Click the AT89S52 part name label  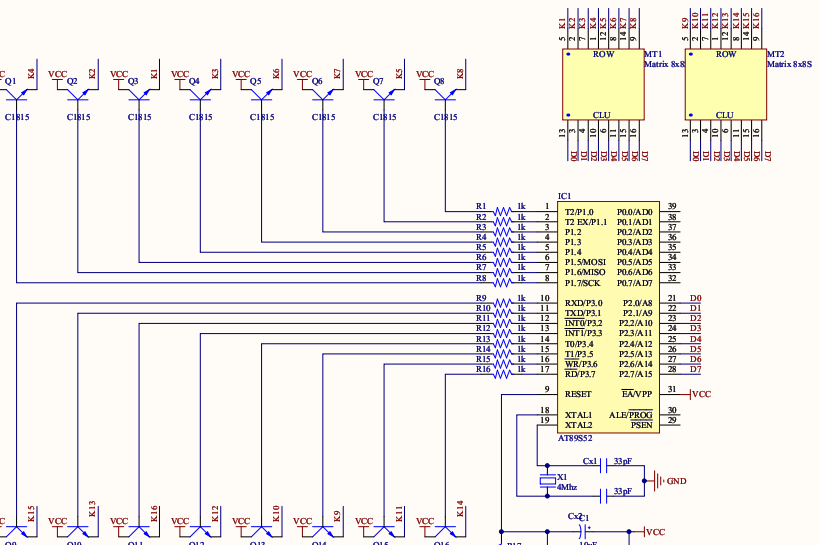[x=575, y=438]
